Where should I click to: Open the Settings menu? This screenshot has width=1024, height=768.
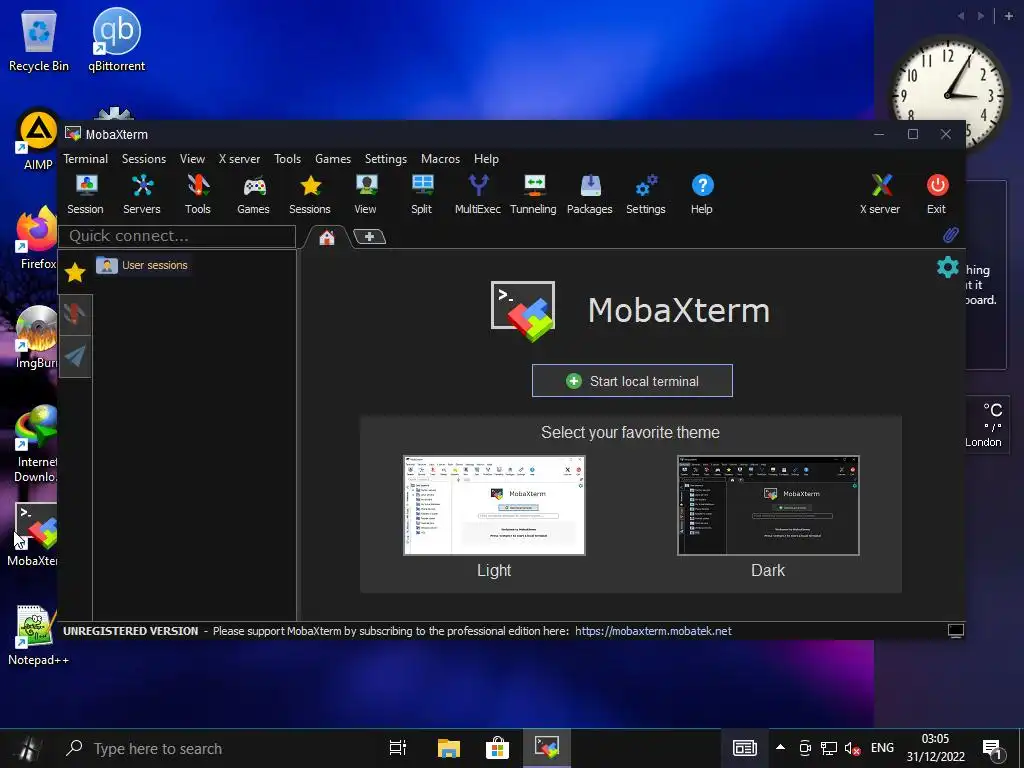coord(386,159)
